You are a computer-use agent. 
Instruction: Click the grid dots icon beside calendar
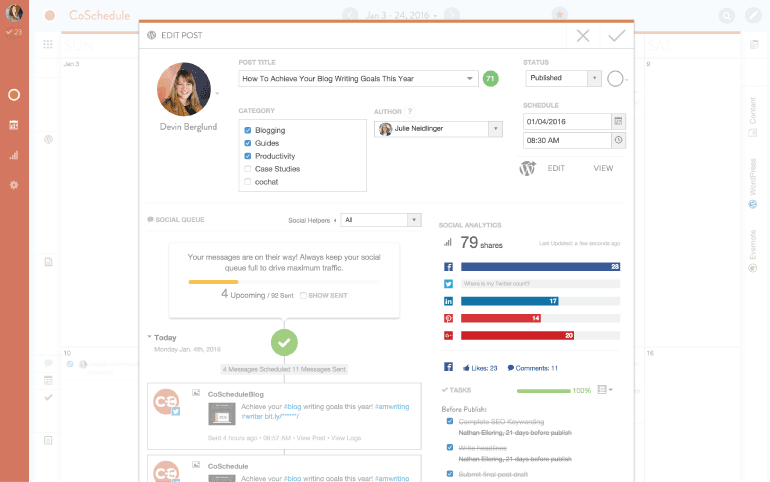[x=48, y=45]
